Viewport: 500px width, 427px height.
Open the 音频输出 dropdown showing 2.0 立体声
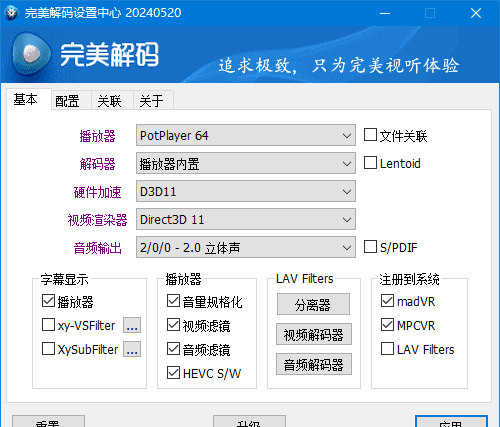246,247
